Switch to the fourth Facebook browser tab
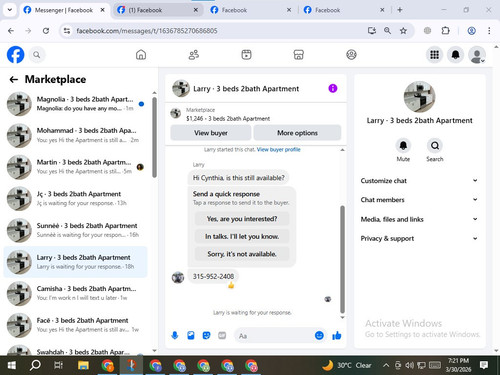Screen dimensions: 500x375 pyautogui.click(x=344, y=10)
